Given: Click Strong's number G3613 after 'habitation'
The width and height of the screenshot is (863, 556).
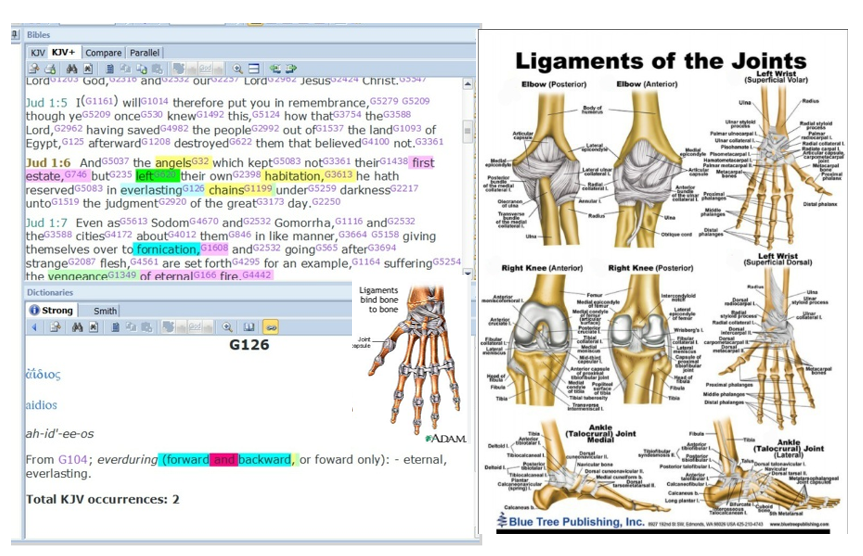Looking at the screenshot, I should pos(338,175).
